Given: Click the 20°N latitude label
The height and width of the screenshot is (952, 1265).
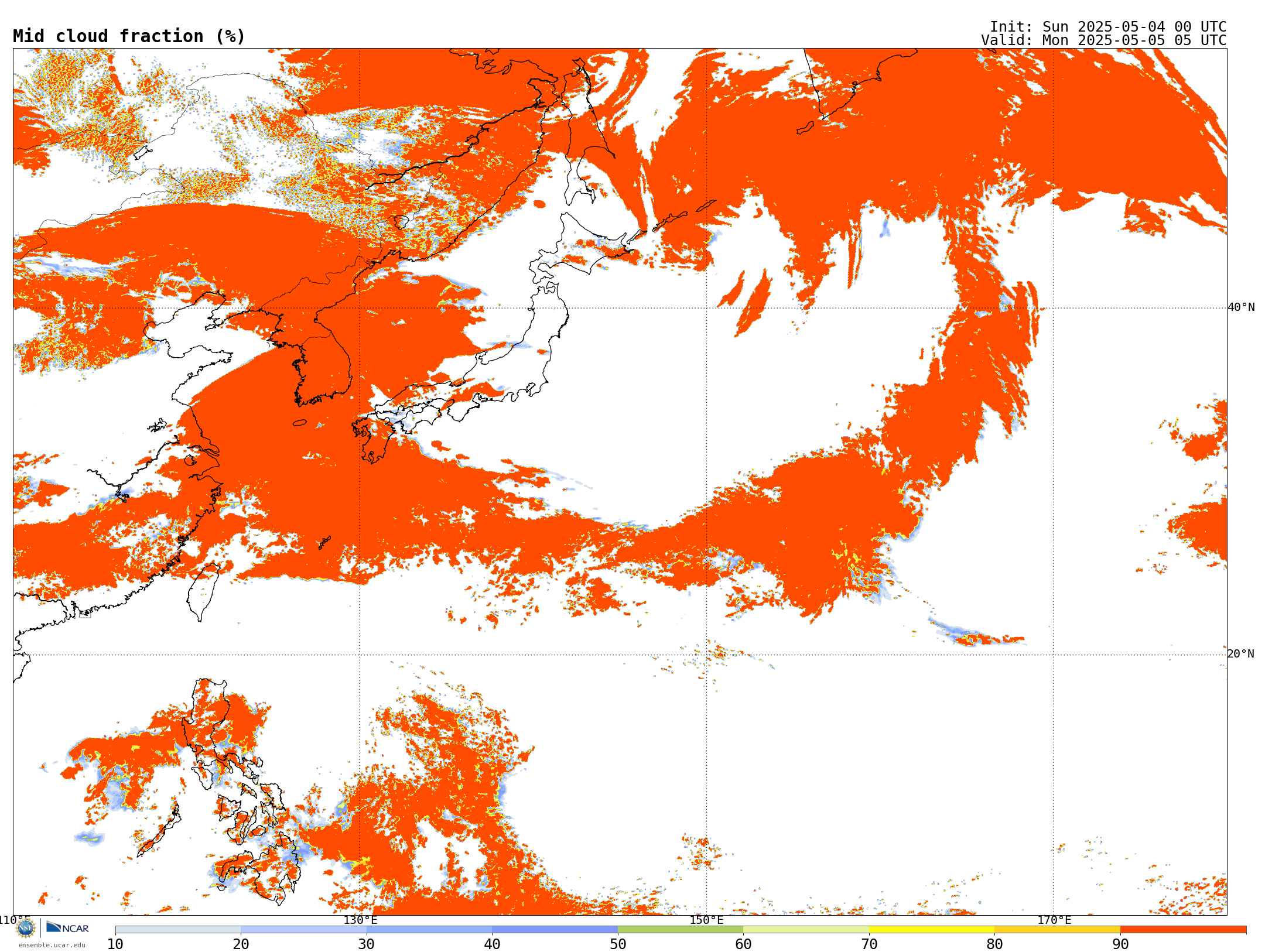Looking at the screenshot, I should [1240, 654].
